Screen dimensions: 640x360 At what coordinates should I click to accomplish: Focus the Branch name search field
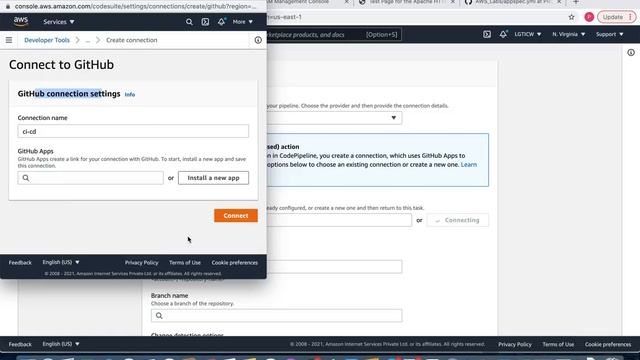coord(276,316)
